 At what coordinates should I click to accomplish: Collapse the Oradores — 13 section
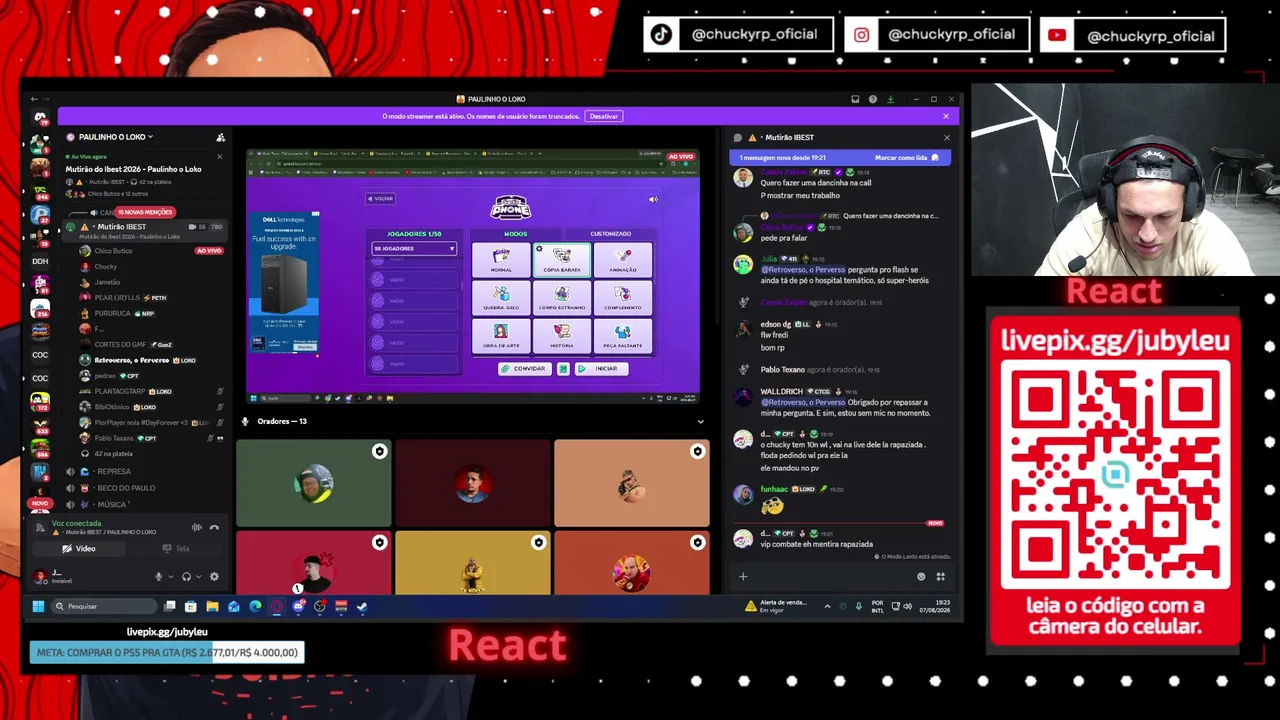pos(700,422)
